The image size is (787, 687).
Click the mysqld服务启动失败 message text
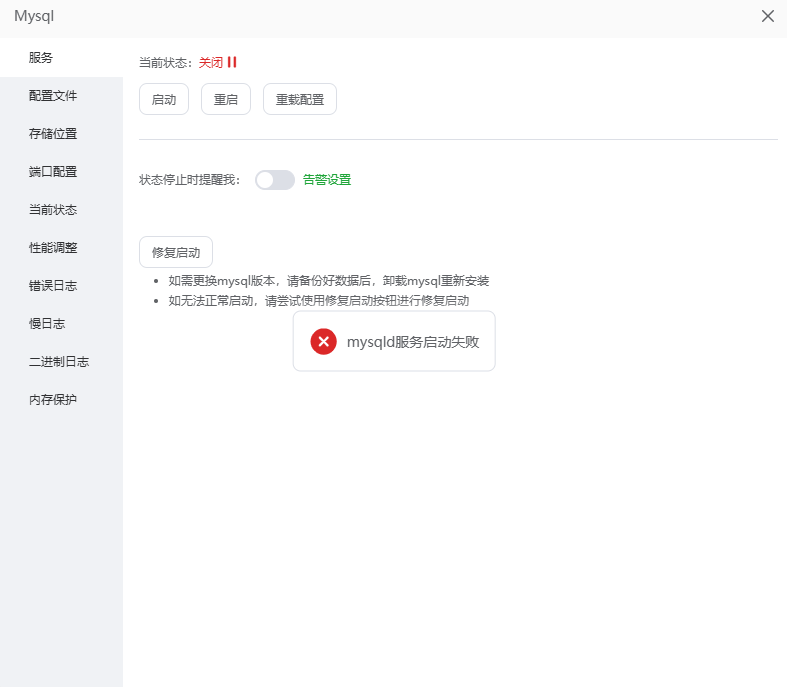[x=413, y=342]
